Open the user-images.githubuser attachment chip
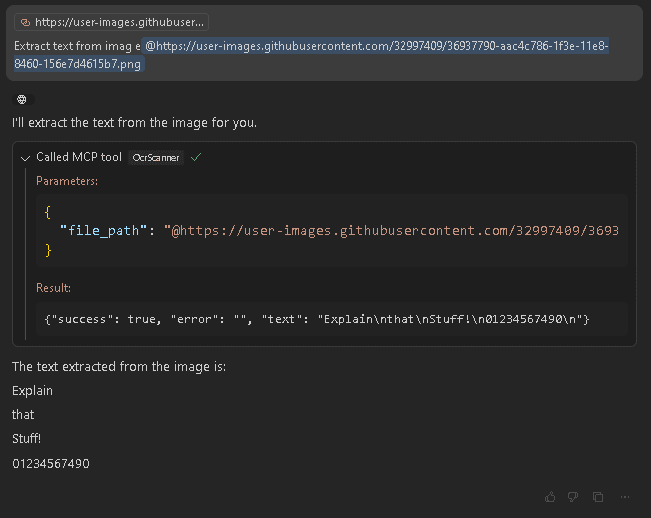This screenshot has width=651, height=518. tap(111, 22)
